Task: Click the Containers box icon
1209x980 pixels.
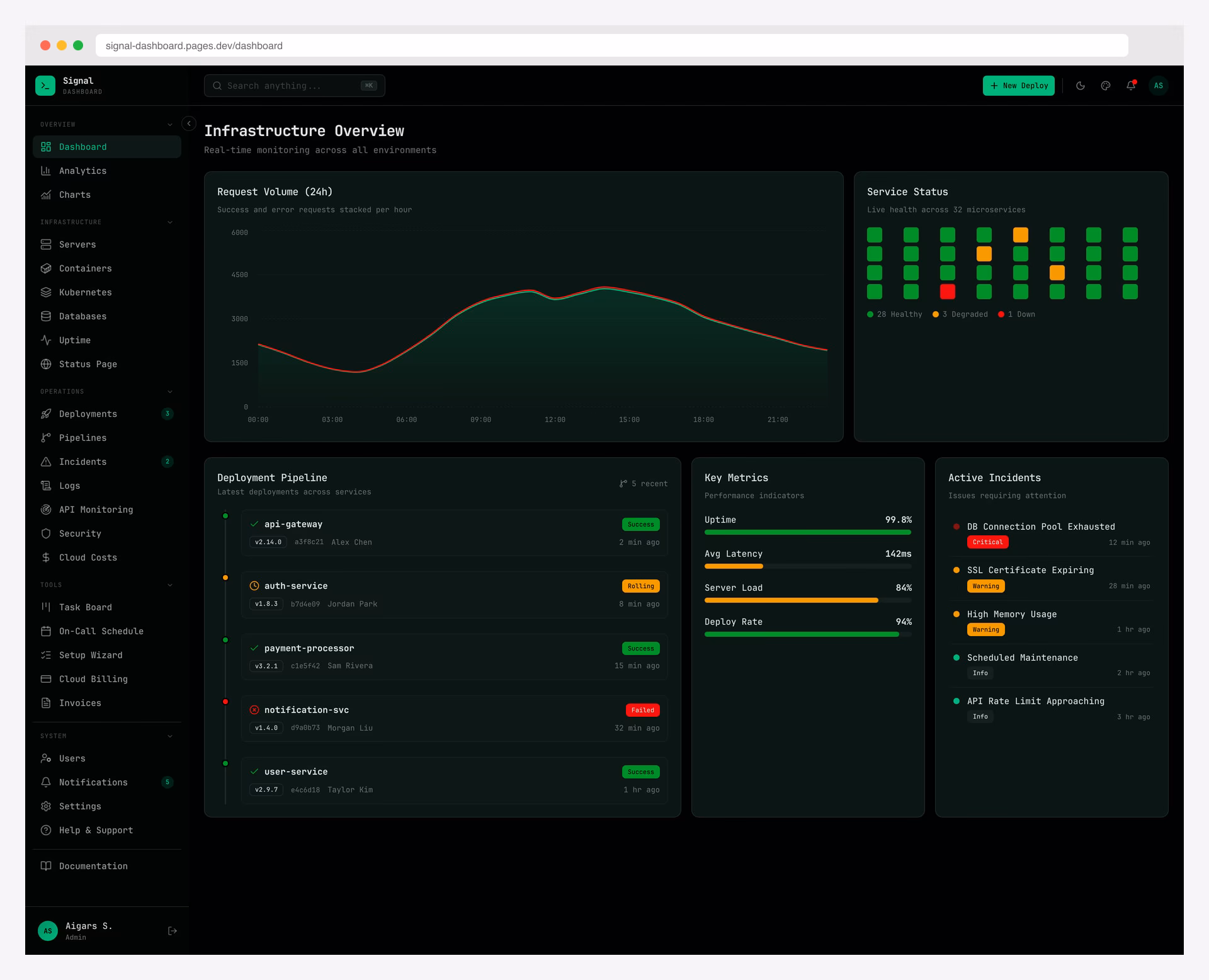Action: point(46,268)
